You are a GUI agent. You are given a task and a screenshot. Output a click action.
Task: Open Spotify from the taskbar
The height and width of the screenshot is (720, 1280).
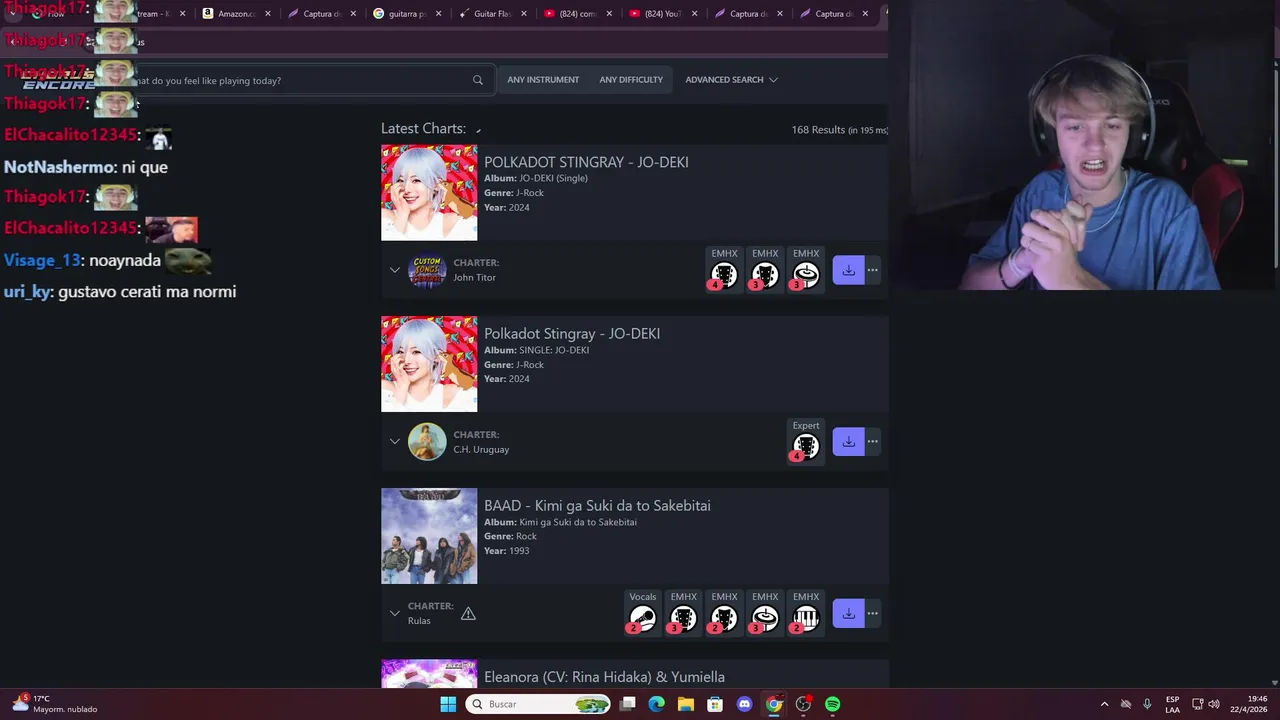[x=832, y=704]
